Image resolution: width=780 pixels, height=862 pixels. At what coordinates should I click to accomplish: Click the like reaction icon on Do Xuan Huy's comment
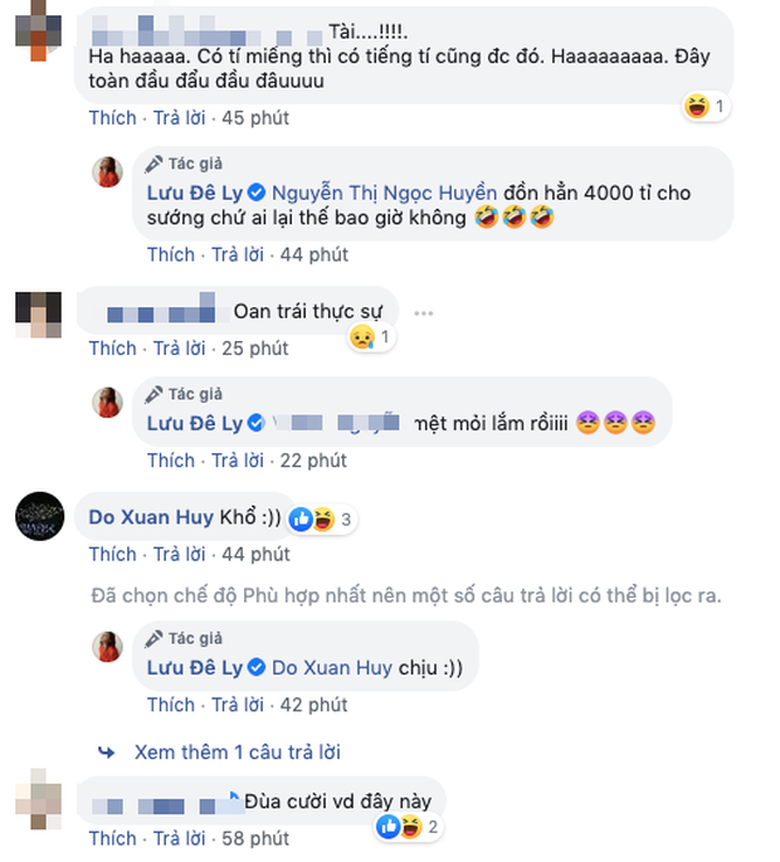coord(301,519)
